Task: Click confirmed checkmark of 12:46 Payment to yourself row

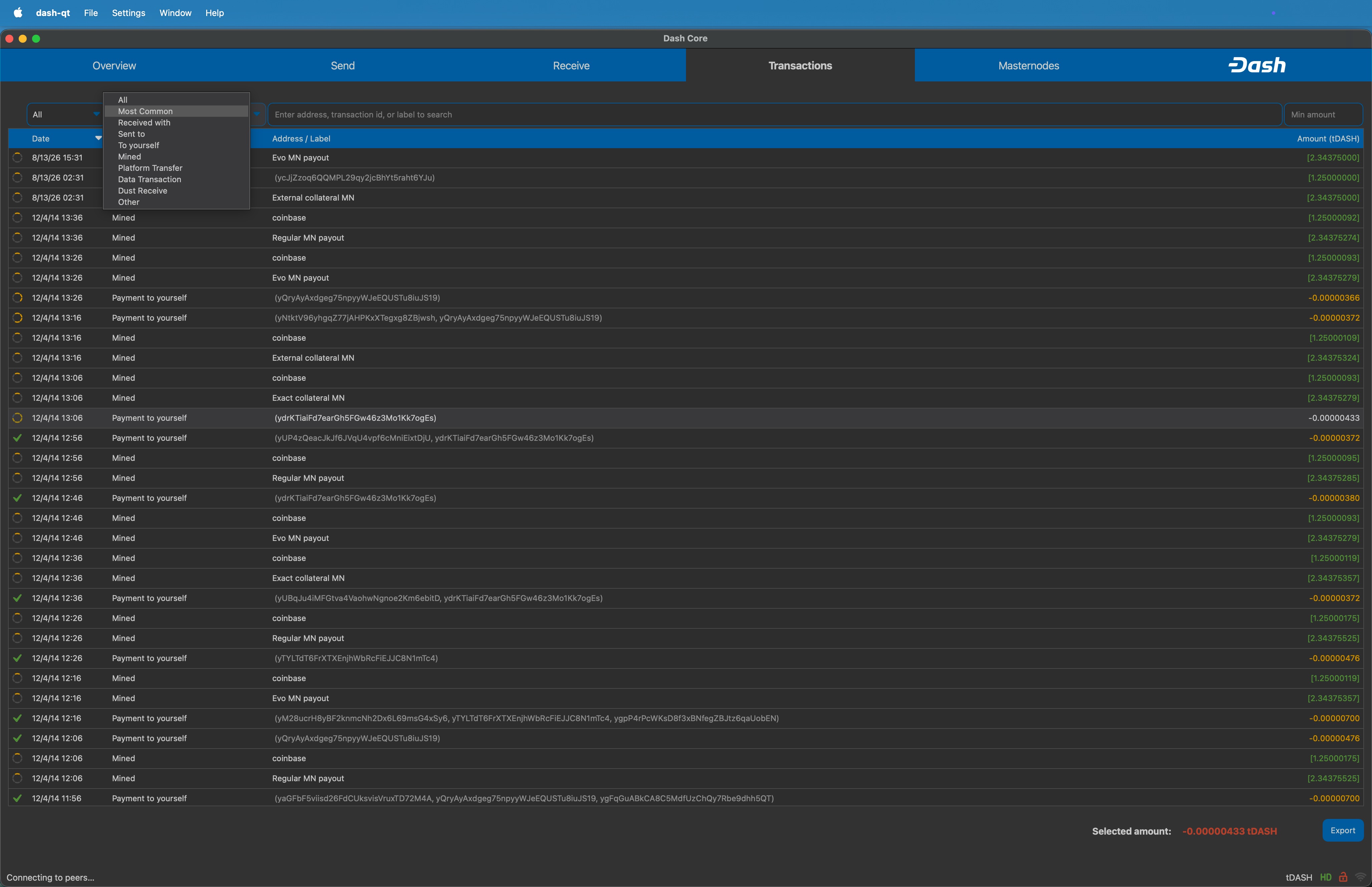Action: 18,498
